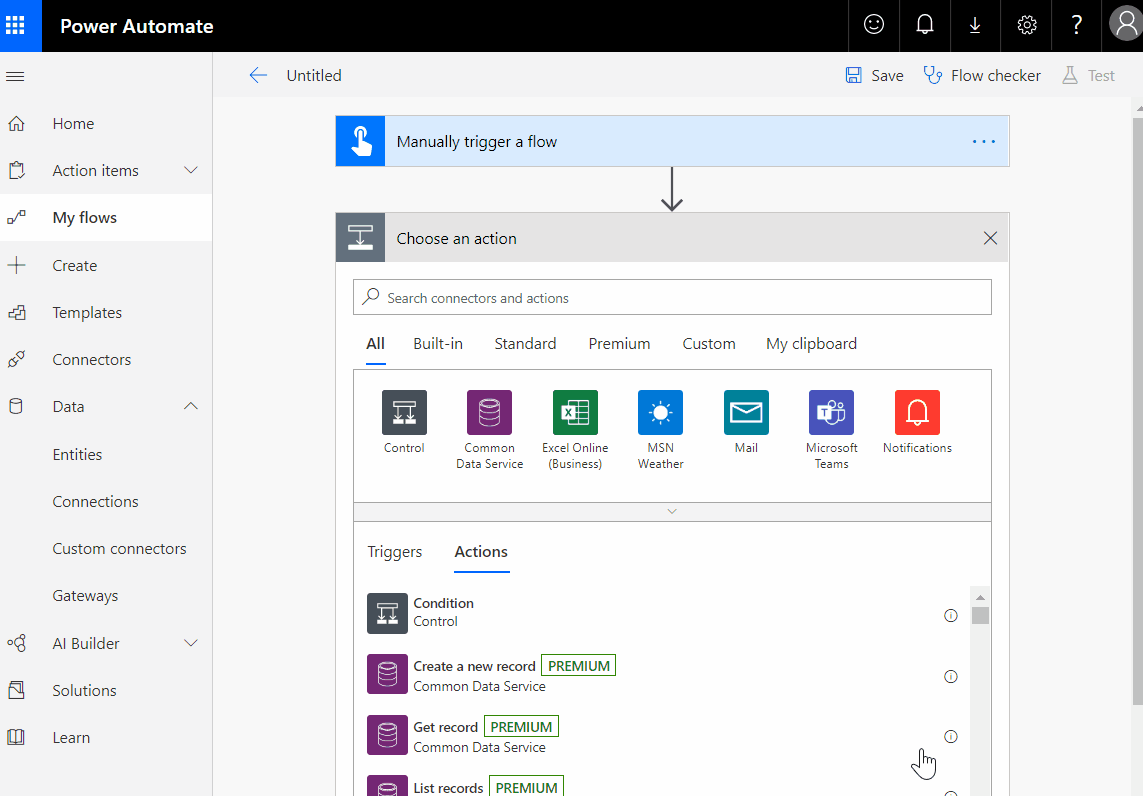Open the app launcher waffle icon
Viewport: 1143px width, 796px height.
[15, 26]
